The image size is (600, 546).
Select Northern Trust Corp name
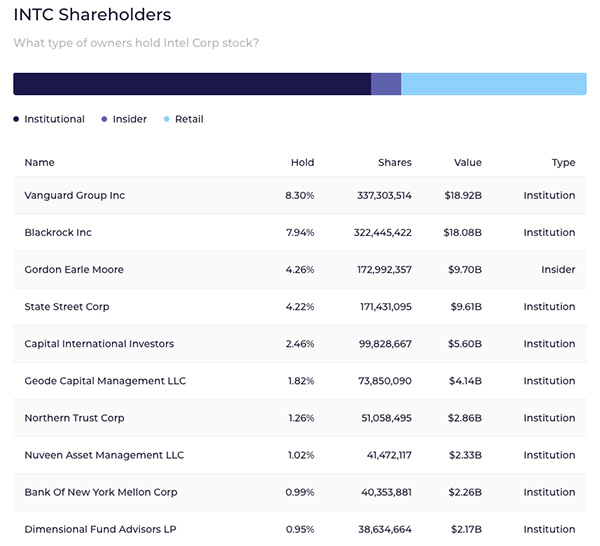74,418
